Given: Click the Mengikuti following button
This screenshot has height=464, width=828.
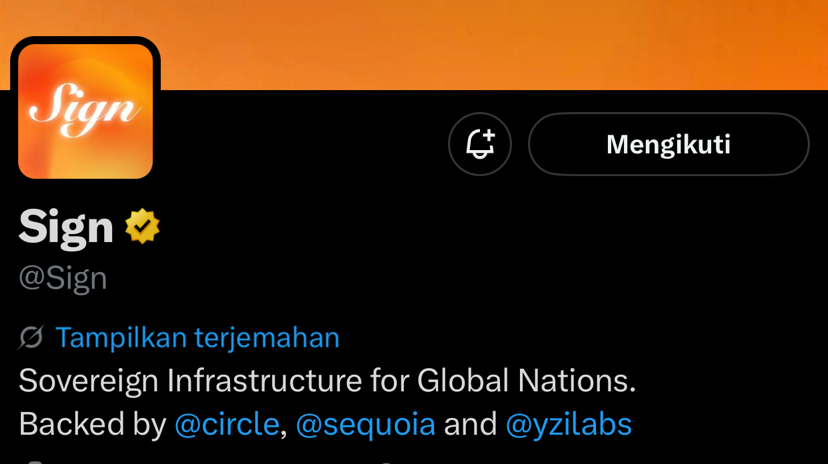Looking at the screenshot, I should coord(668,144).
